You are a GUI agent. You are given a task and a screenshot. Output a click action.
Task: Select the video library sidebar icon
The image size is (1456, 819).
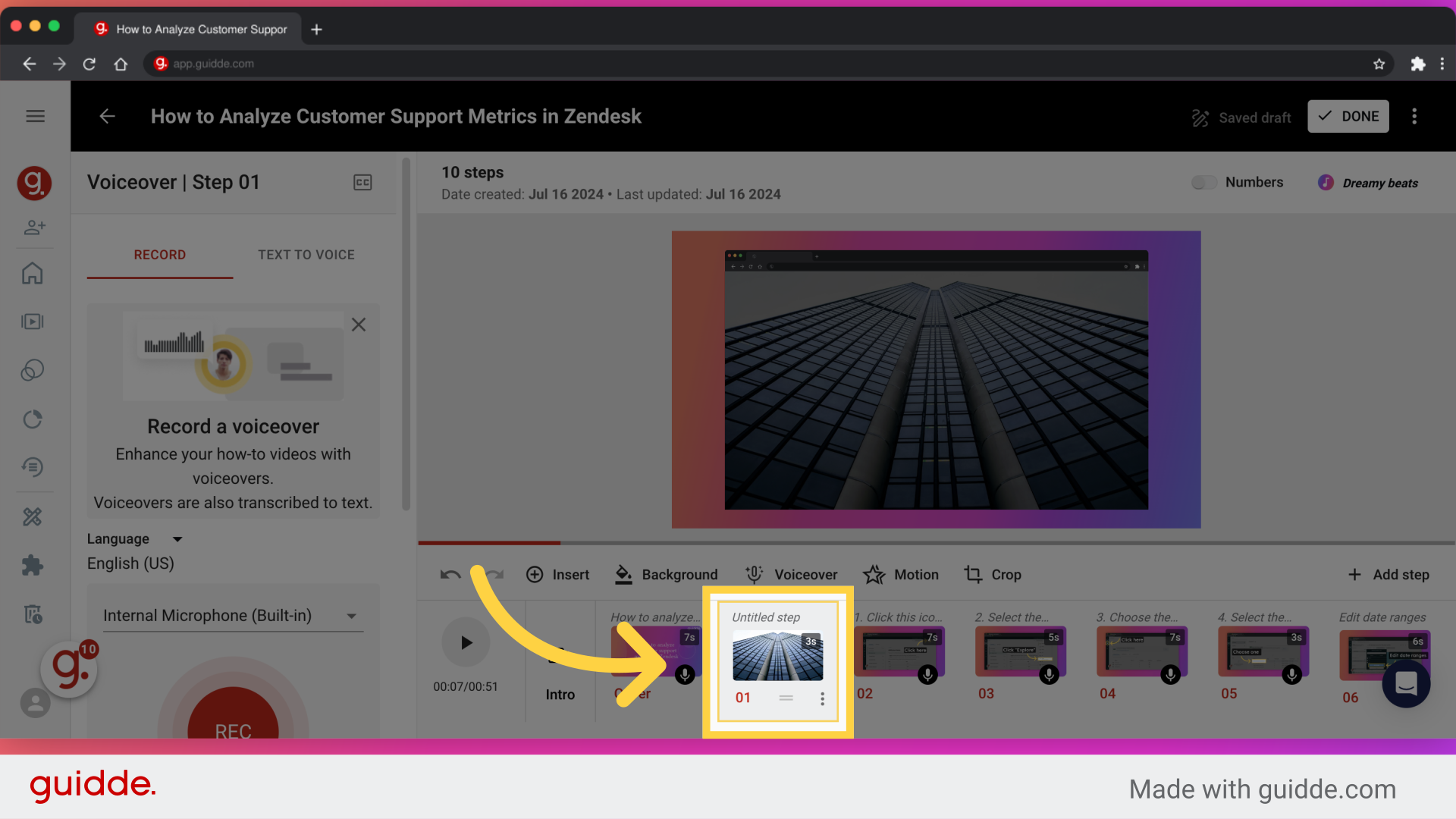click(33, 322)
